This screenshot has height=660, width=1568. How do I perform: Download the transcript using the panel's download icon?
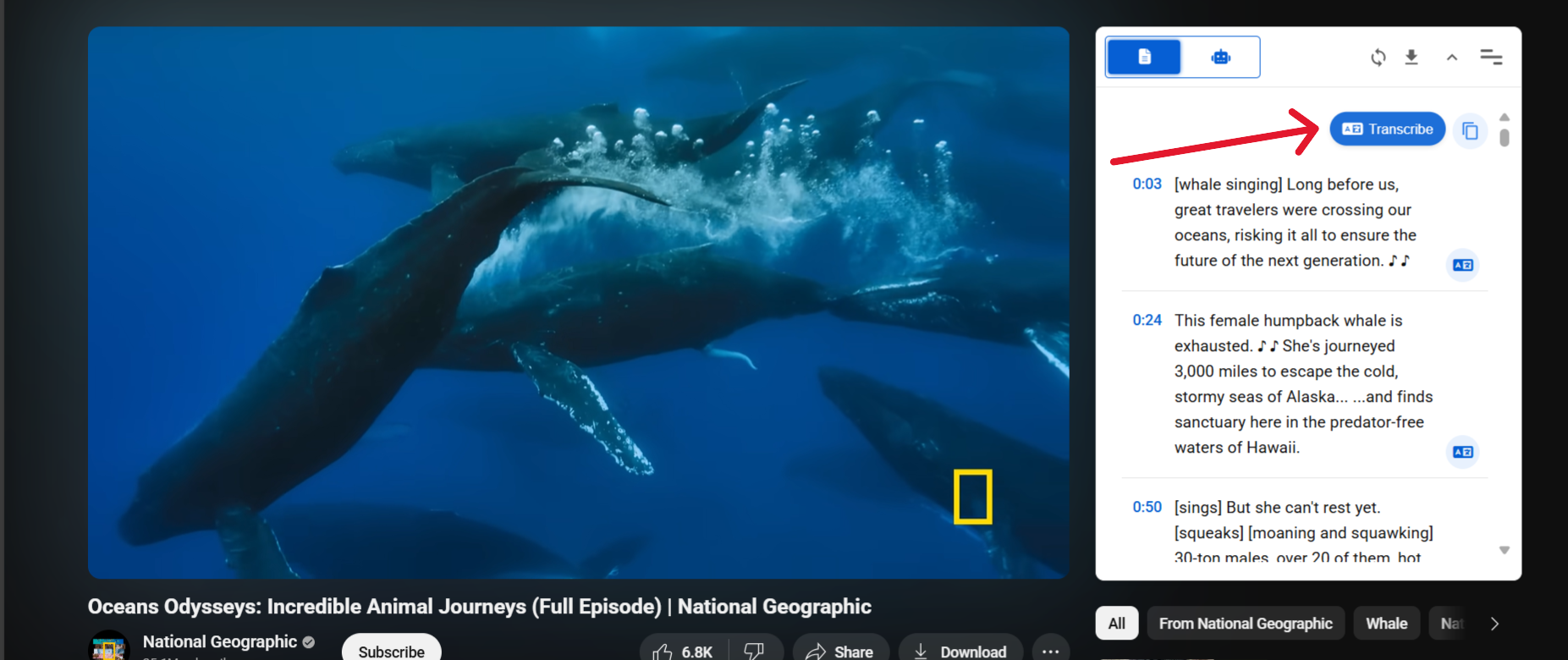click(1411, 58)
